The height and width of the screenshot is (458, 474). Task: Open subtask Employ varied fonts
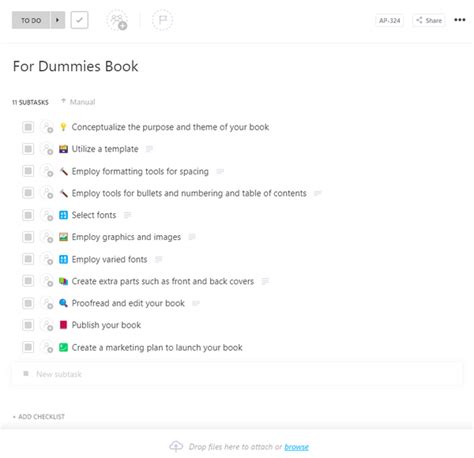pos(109,259)
